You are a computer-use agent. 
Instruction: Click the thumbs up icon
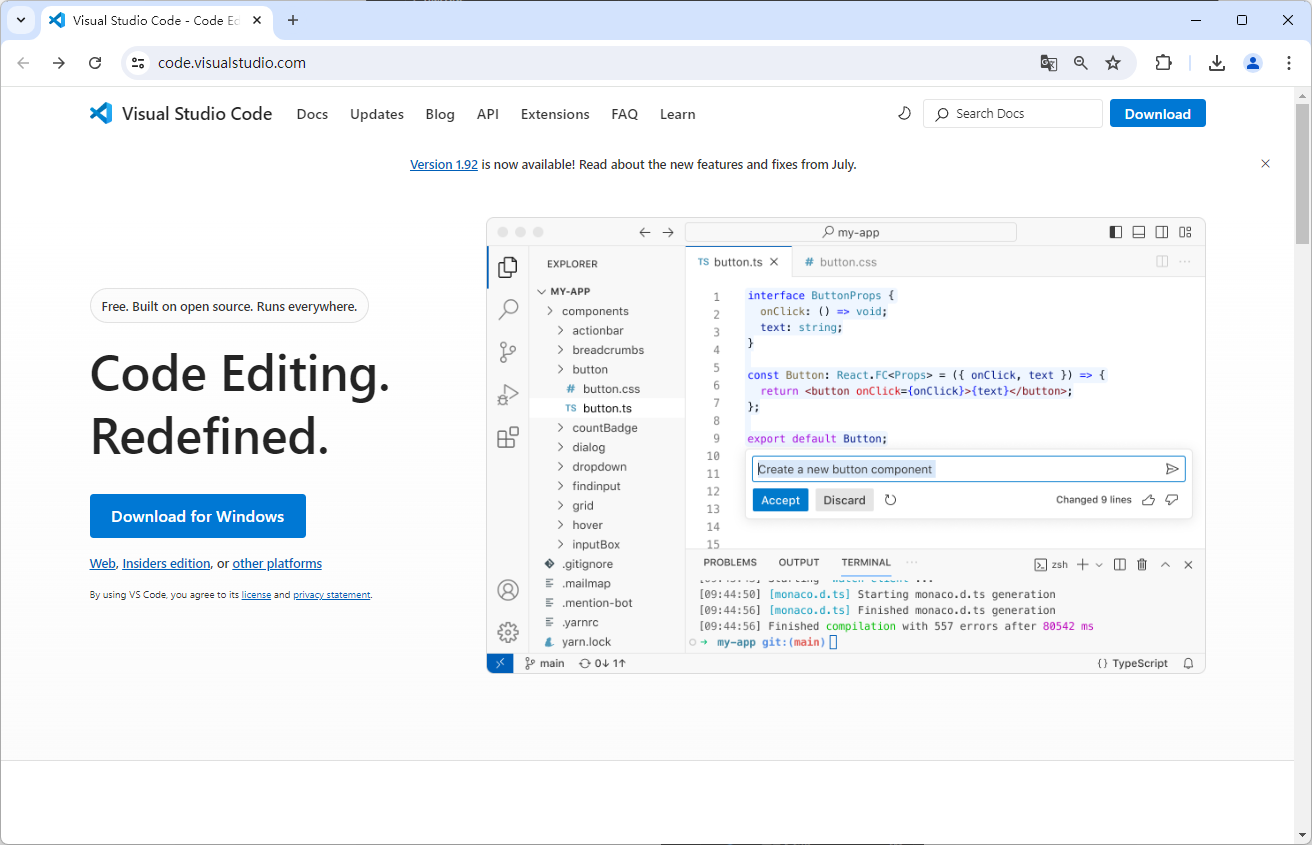click(1148, 500)
